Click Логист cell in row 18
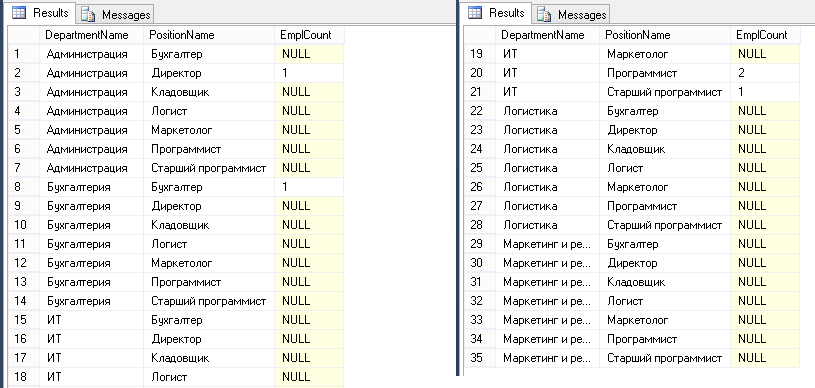This screenshot has height=388, width=815. click(x=209, y=377)
